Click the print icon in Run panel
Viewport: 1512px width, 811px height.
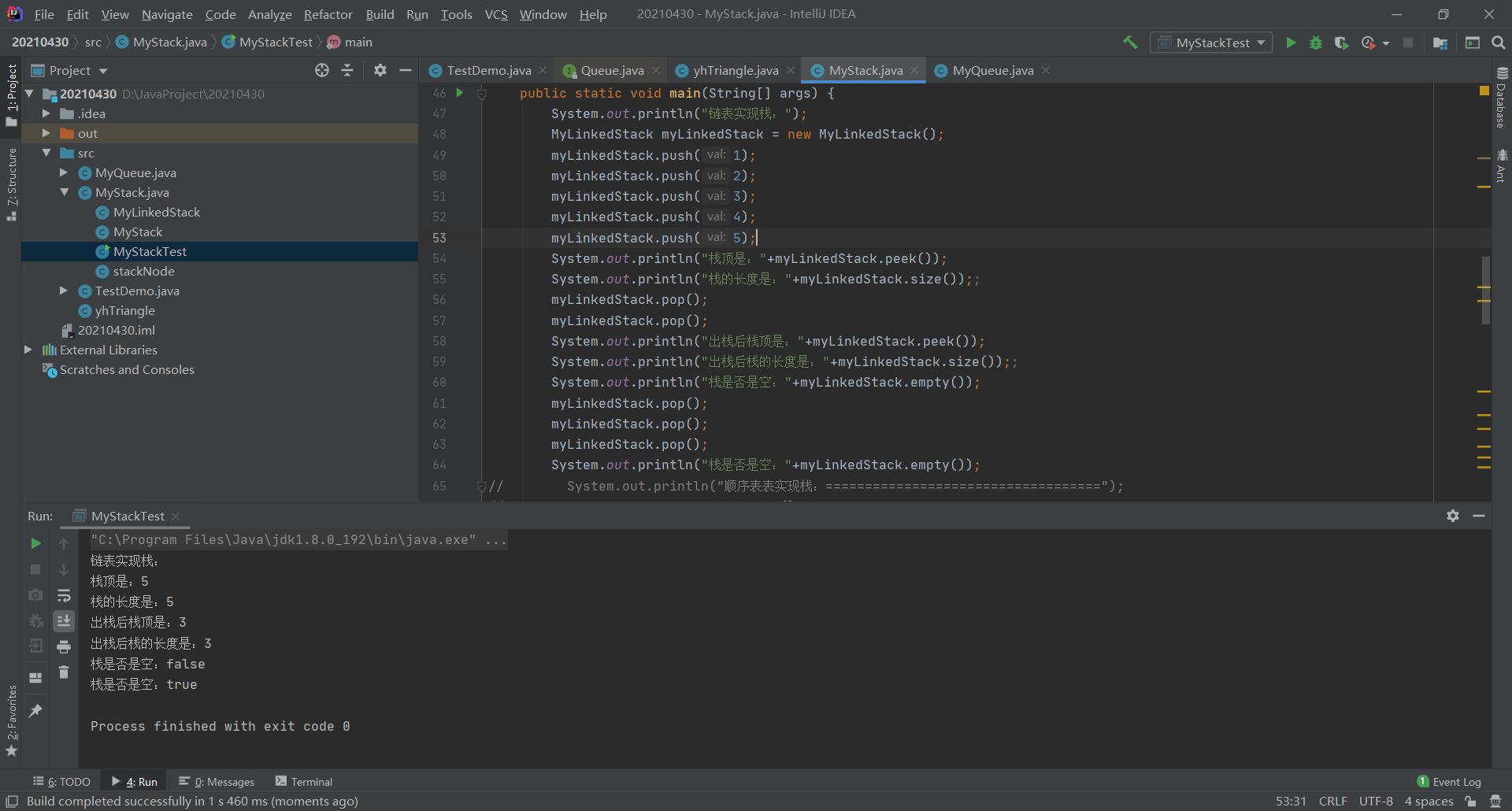[64, 647]
